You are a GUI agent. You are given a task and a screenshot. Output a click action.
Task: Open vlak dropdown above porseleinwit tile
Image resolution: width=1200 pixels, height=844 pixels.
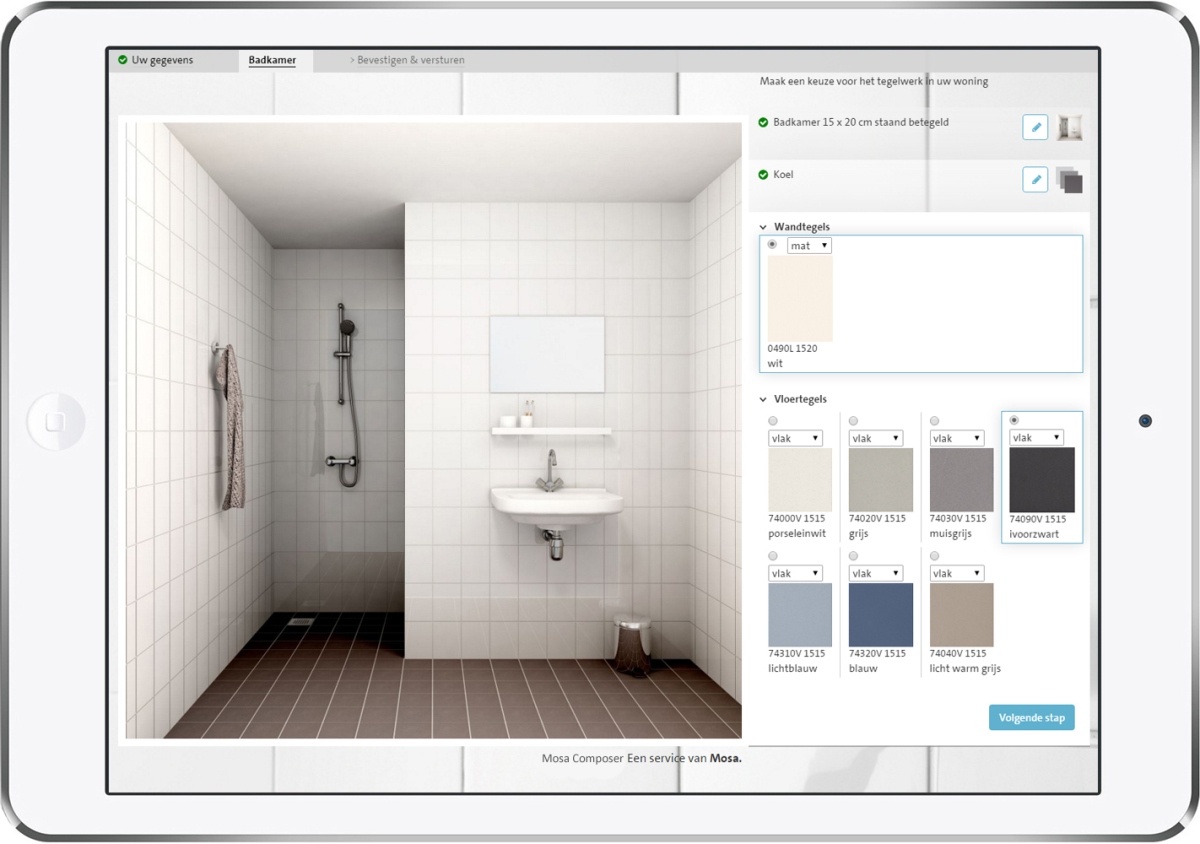795,438
